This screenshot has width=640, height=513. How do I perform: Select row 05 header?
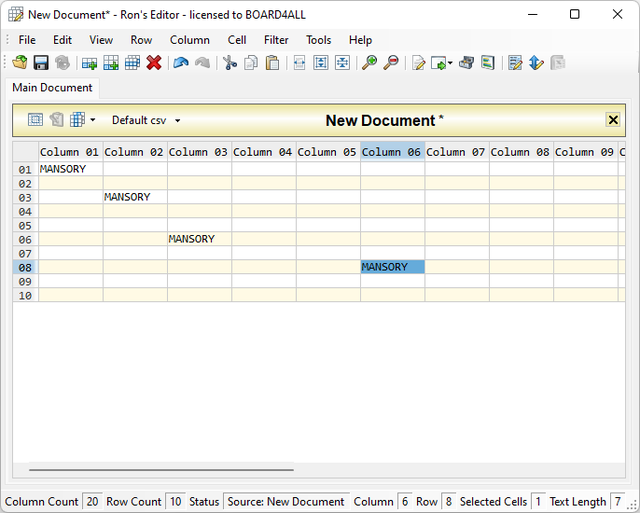point(25,225)
